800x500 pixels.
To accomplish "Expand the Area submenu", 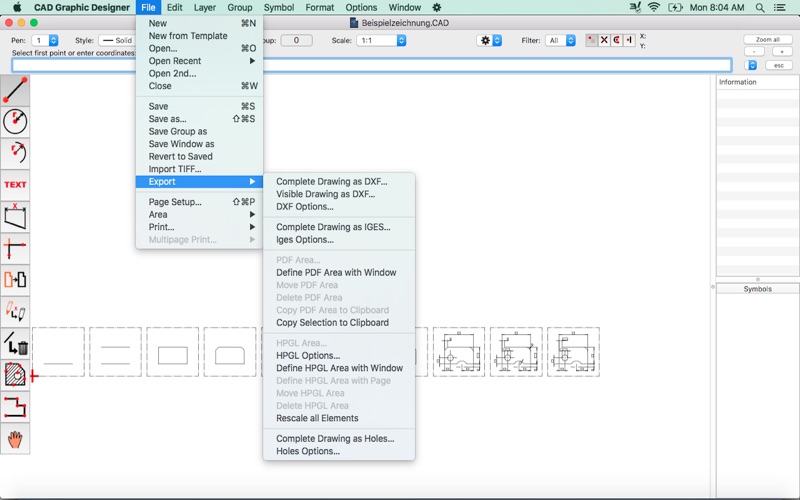I will pos(199,214).
